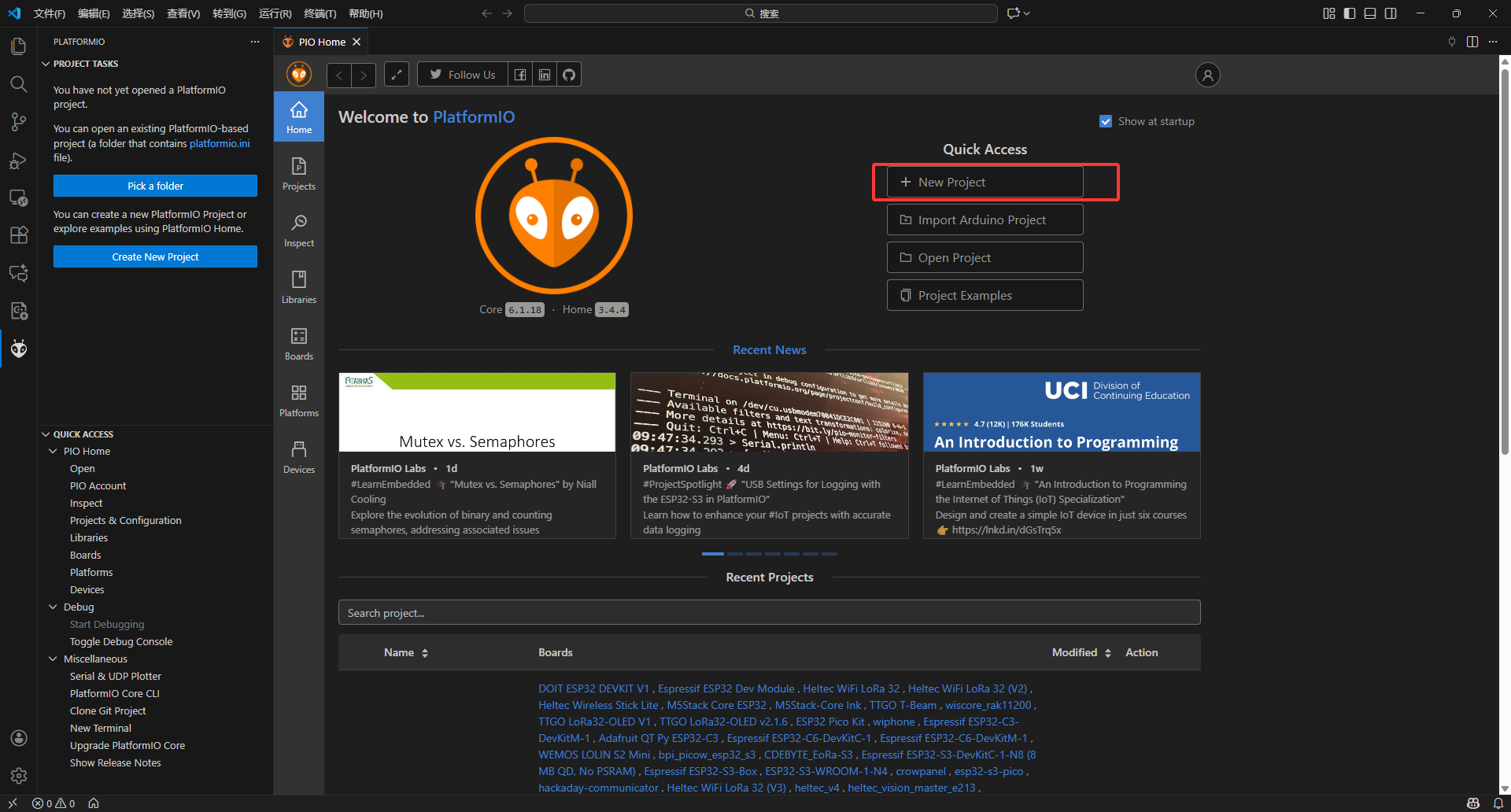This screenshot has height=812, width=1511.
Task: Uncheck the Show at startup checkbox
Action: (1106, 121)
